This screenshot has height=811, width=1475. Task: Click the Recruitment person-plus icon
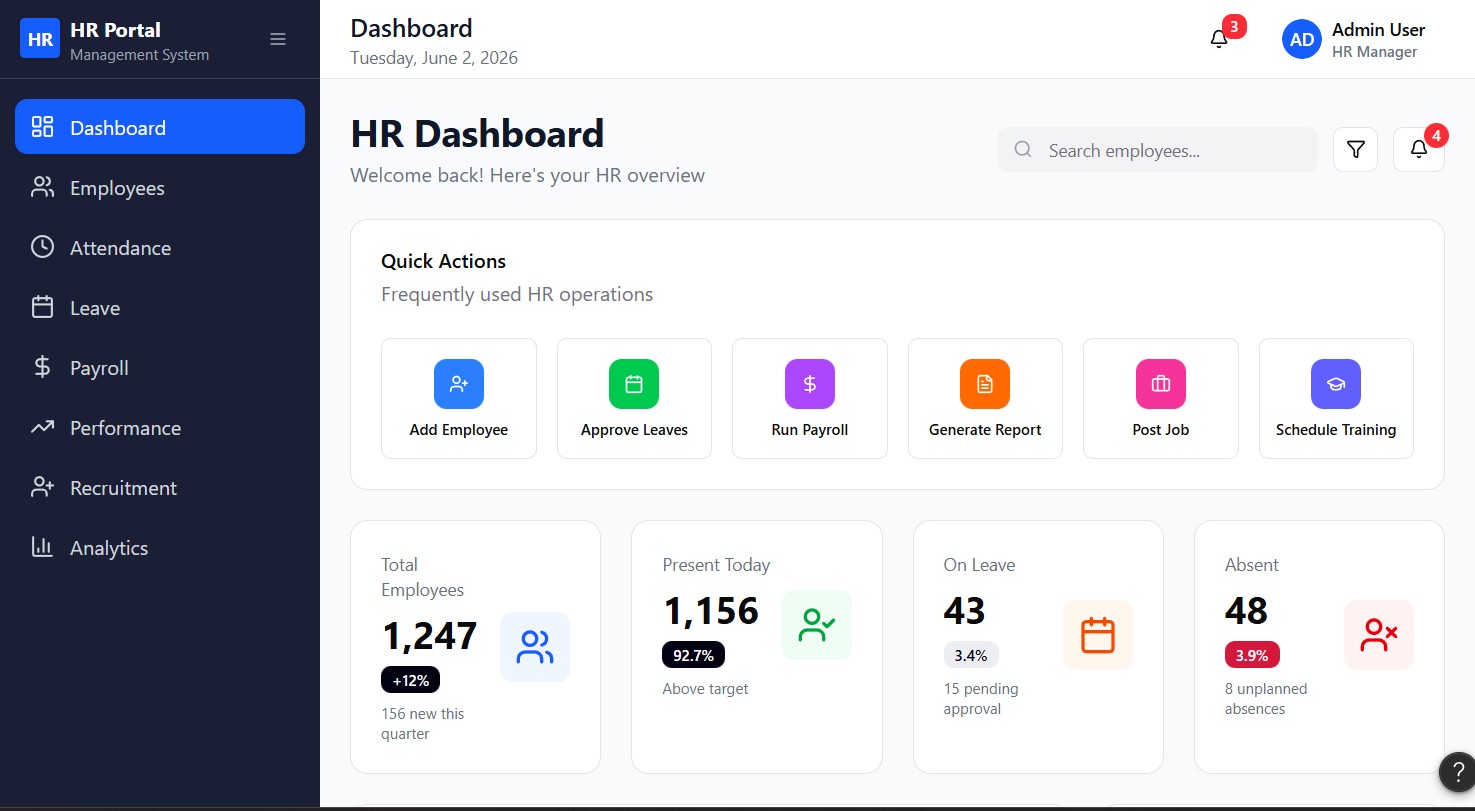[42, 487]
